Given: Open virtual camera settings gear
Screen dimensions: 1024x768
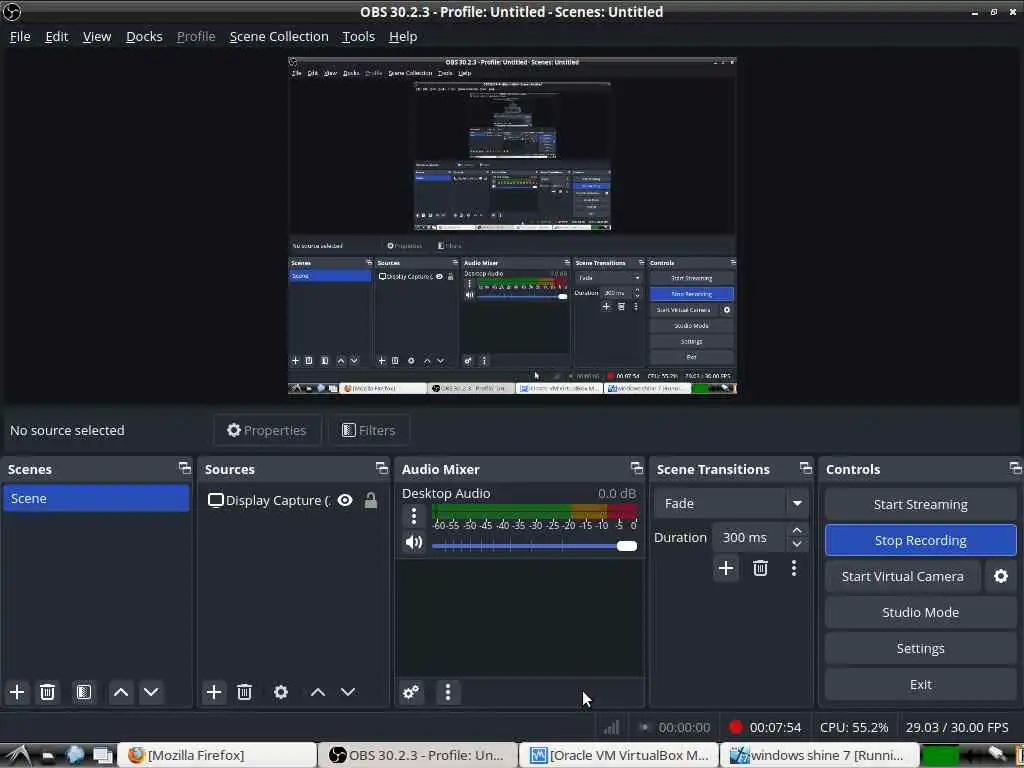Looking at the screenshot, I should click(x=1000, y=576).
